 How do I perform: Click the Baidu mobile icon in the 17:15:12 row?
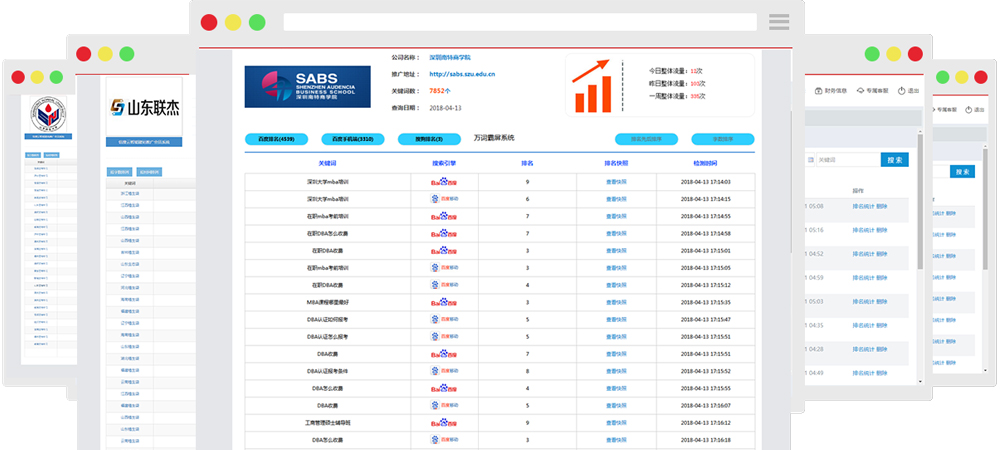tap(444, 285)
